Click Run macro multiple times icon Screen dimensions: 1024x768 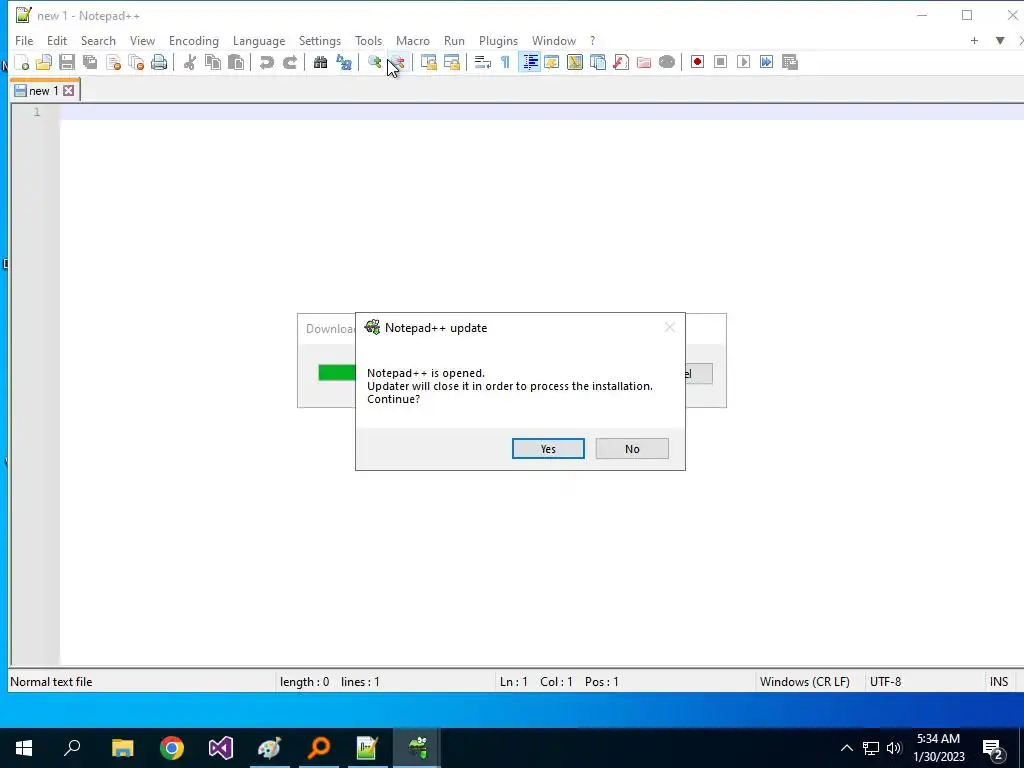[767, 63]
